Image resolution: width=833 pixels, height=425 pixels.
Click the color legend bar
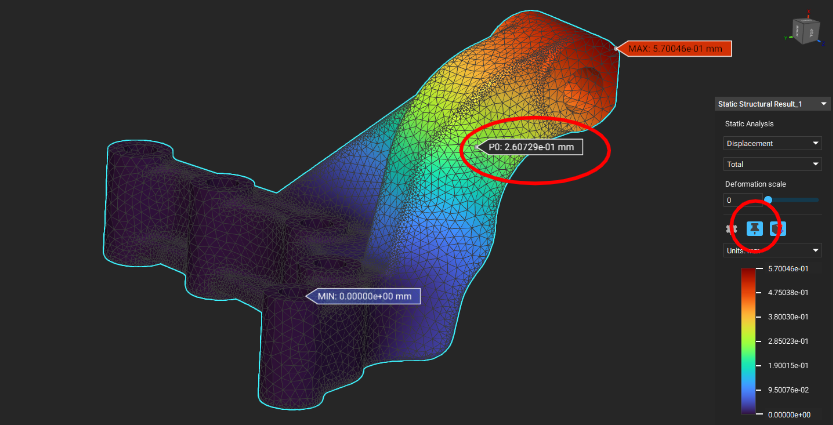tap(749, 341)
